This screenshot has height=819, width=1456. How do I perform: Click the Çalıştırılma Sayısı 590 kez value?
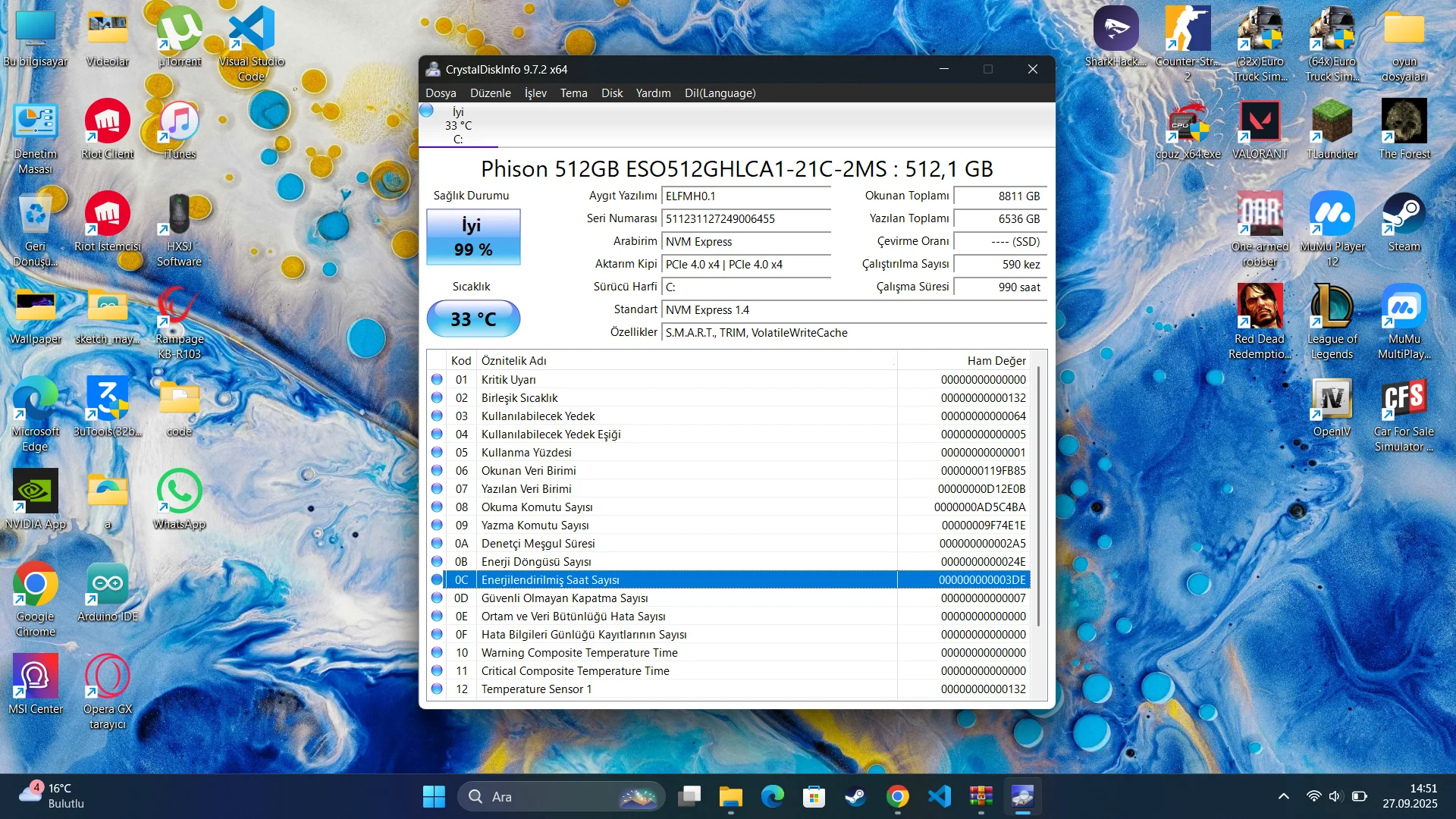pos(999,265)
